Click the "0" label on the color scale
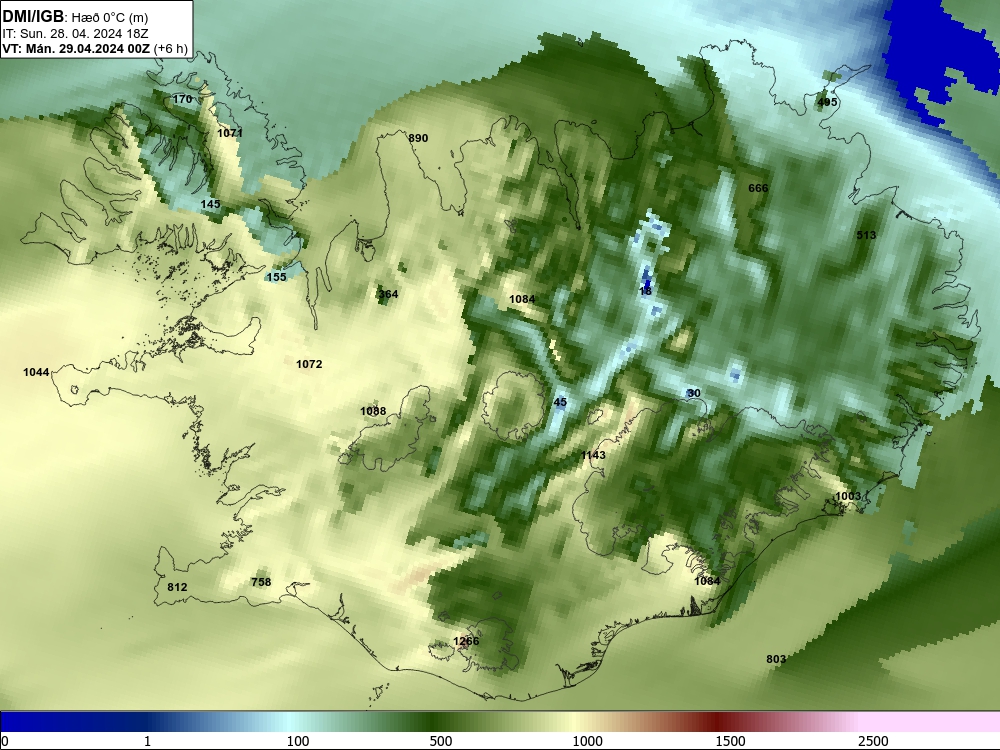Viewport: 1000px width, 750px height. point(5,740)
